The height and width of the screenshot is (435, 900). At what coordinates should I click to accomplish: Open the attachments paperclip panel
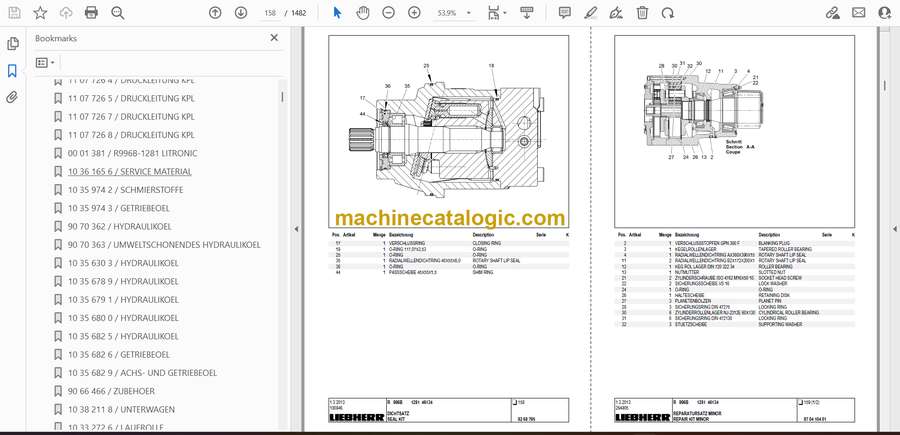[13, 98]
